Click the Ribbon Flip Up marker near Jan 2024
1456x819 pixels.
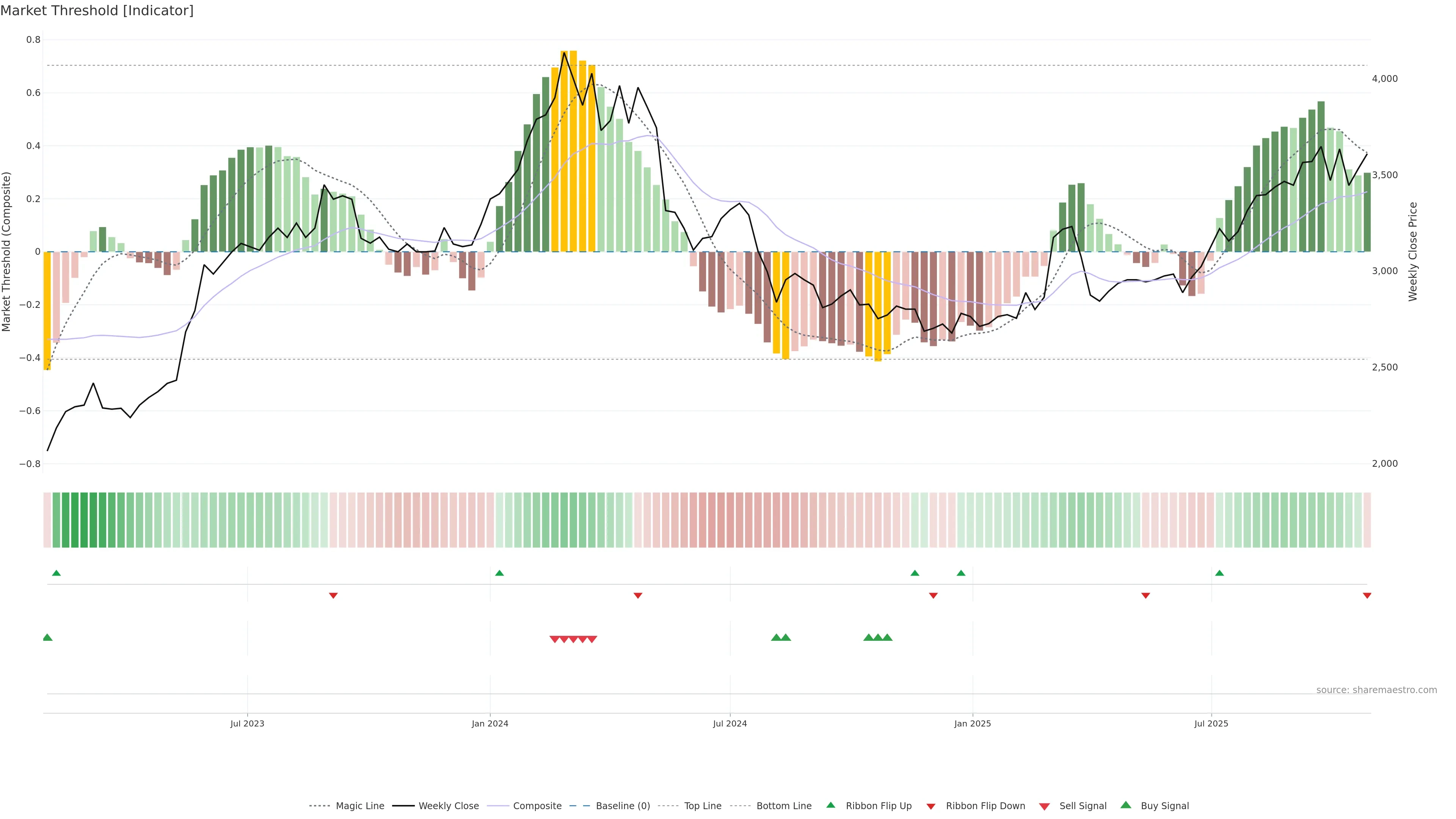coord(499,573)
